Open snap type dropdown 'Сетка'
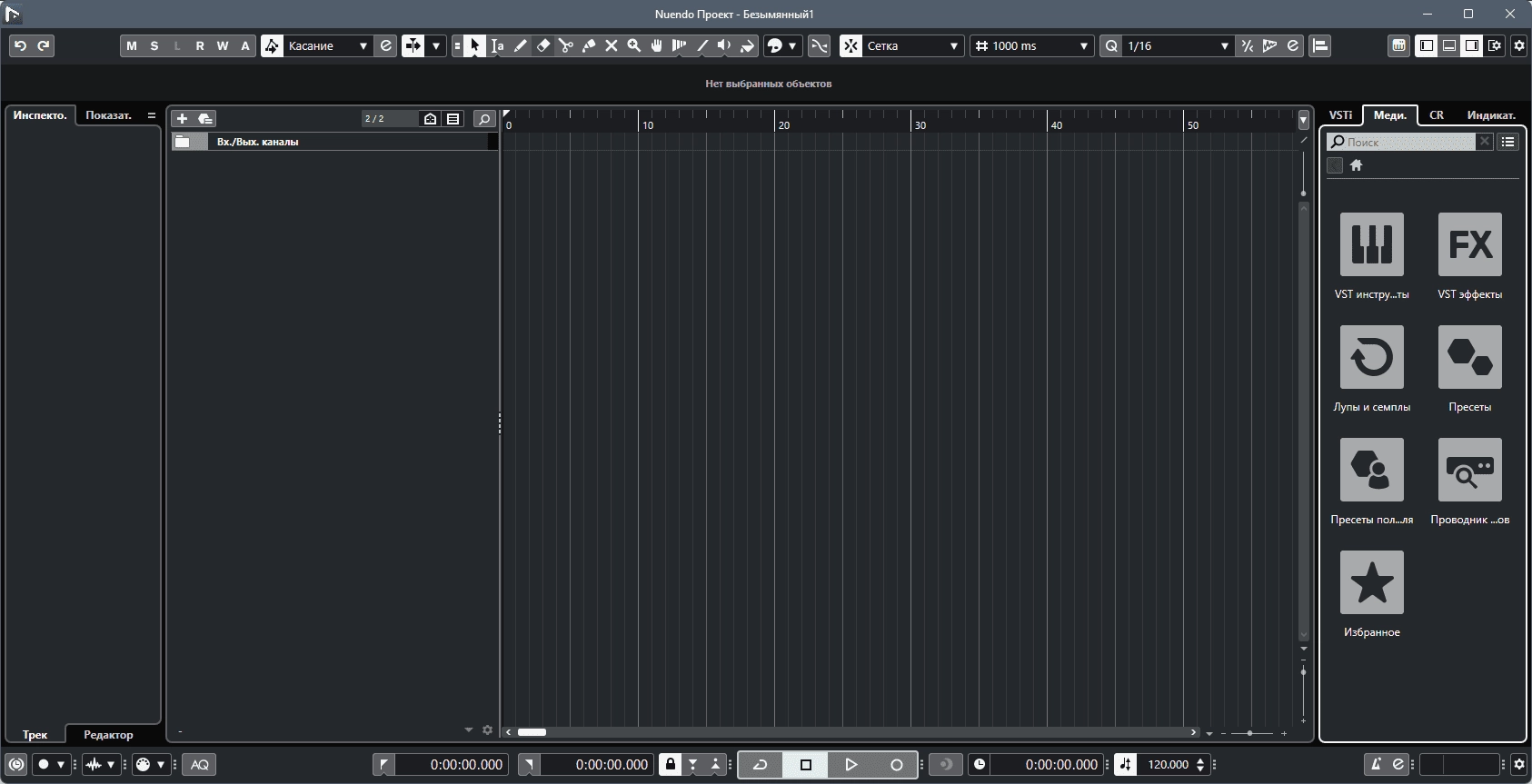This screenshot has width=1532, height=784. 912,45
